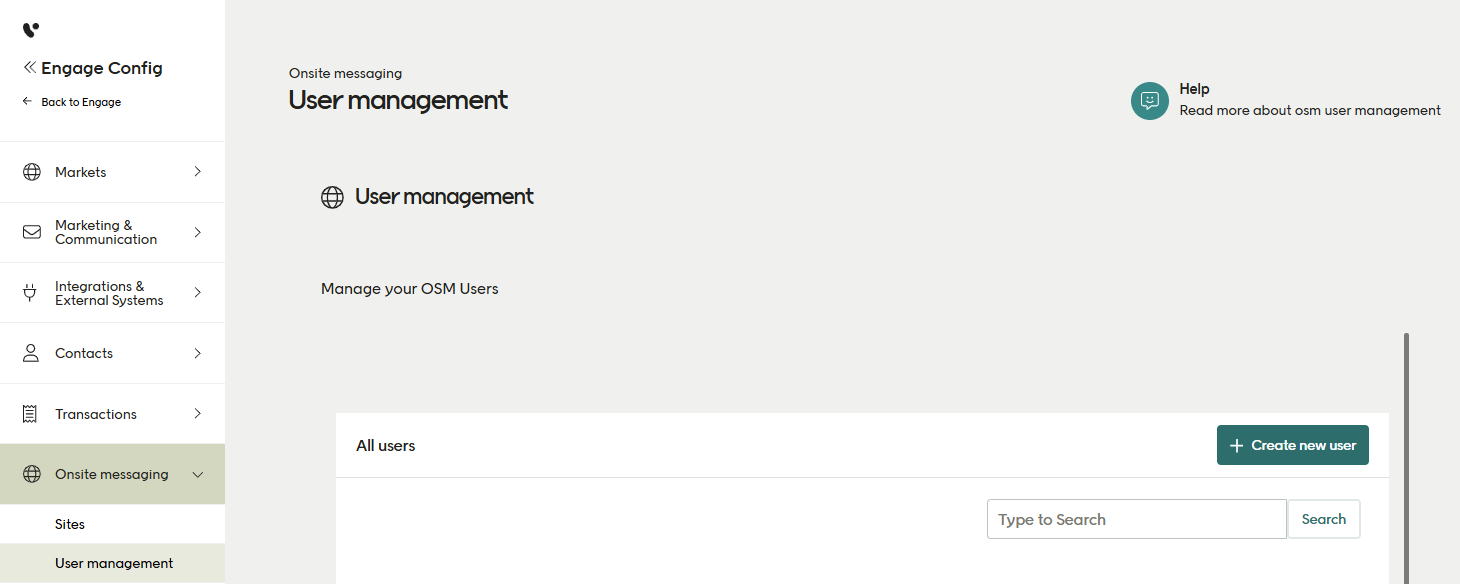
Task: Select User management in the sidebar
Action: click(x=112, y=562)
